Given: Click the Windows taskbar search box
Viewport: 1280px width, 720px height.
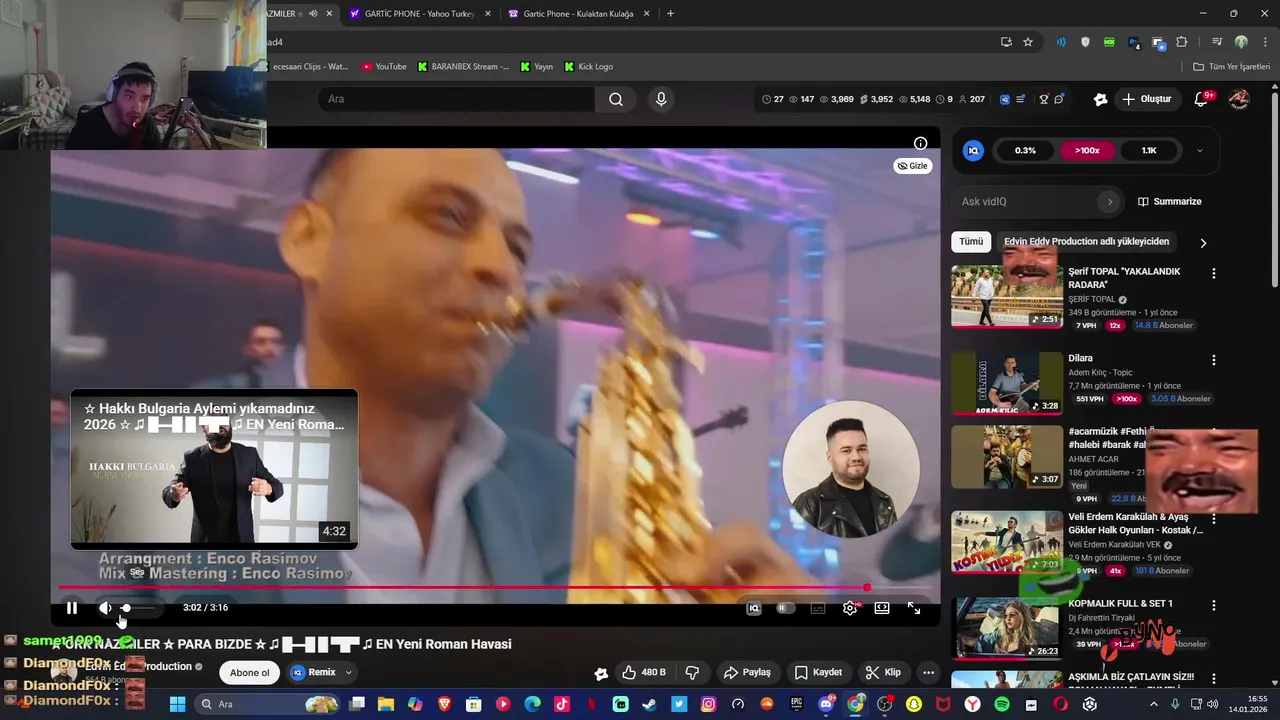Looking at the screenshot, I should pyautogui.click(x=268, y=704).
